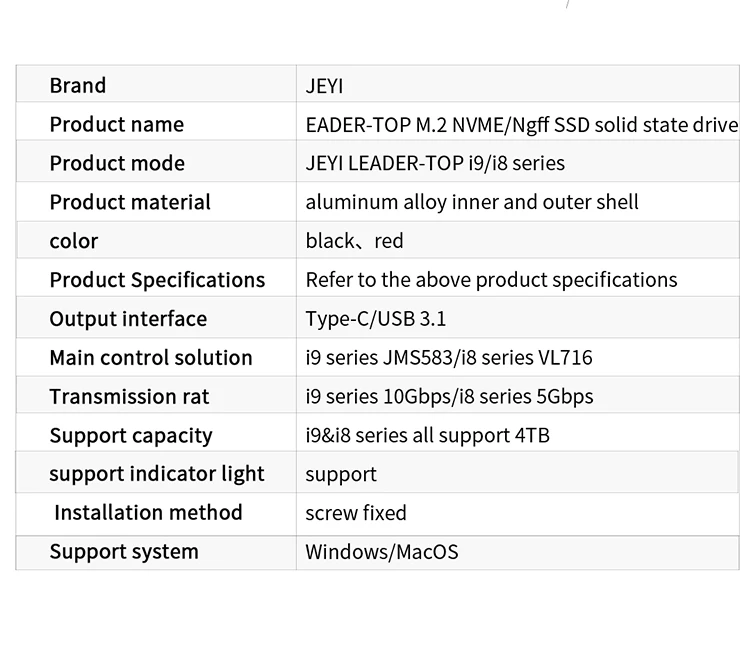Click the Support capacity label
750x650 pixels.
131,436
